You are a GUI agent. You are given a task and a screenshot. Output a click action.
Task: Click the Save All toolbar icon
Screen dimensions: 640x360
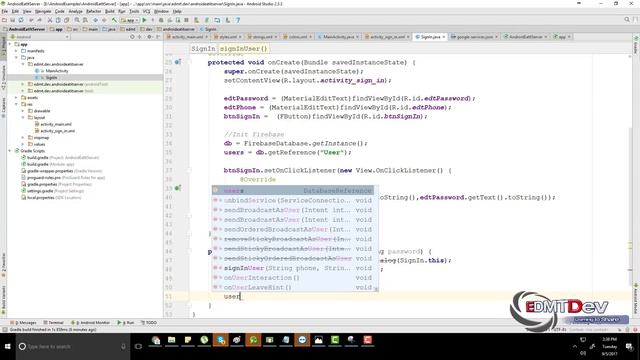[x=12, y=20]
